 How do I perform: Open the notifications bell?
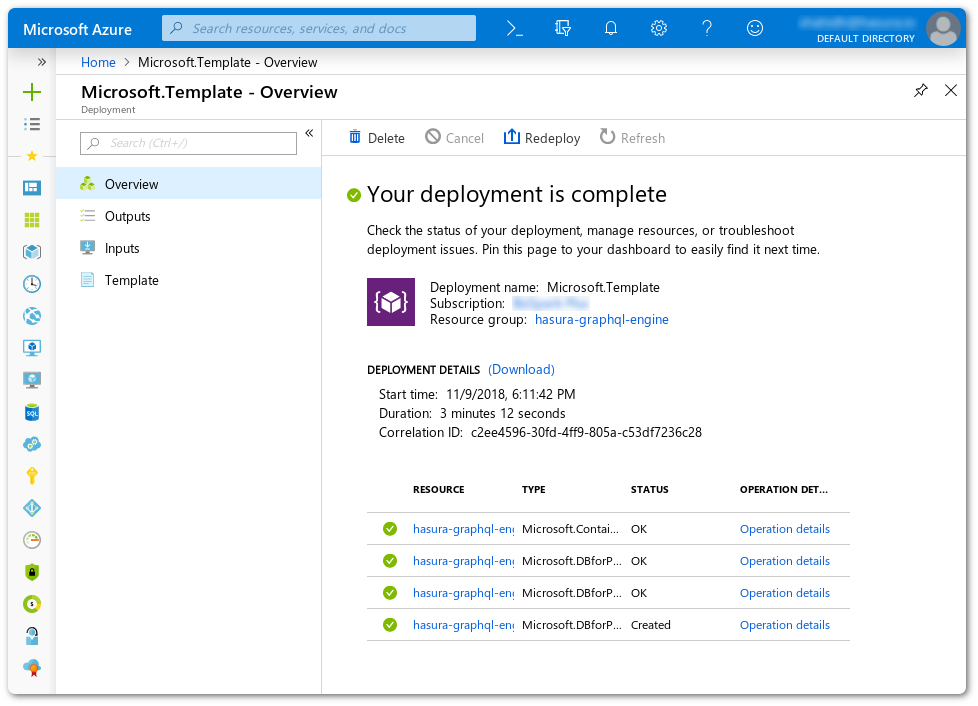(x=611, y=28)
